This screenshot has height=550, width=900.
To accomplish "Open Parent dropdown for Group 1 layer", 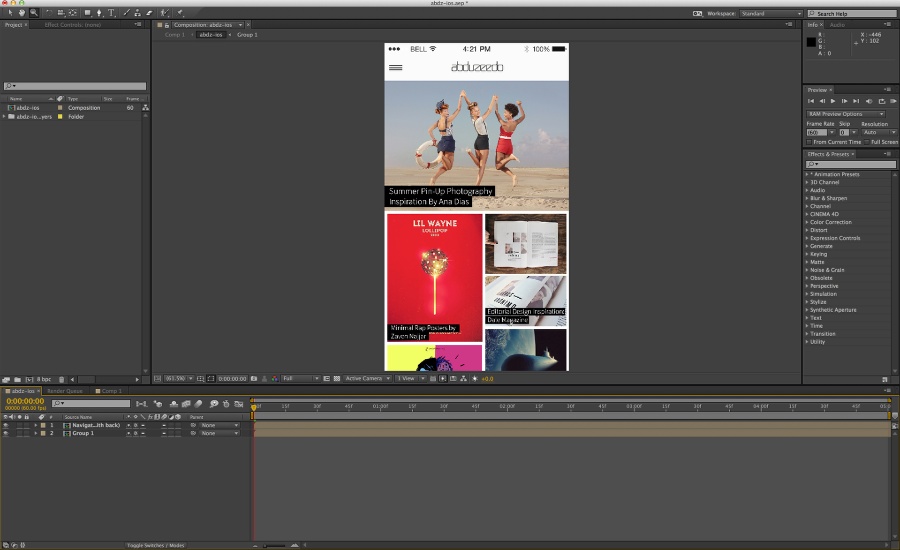I will click(219, 433).
